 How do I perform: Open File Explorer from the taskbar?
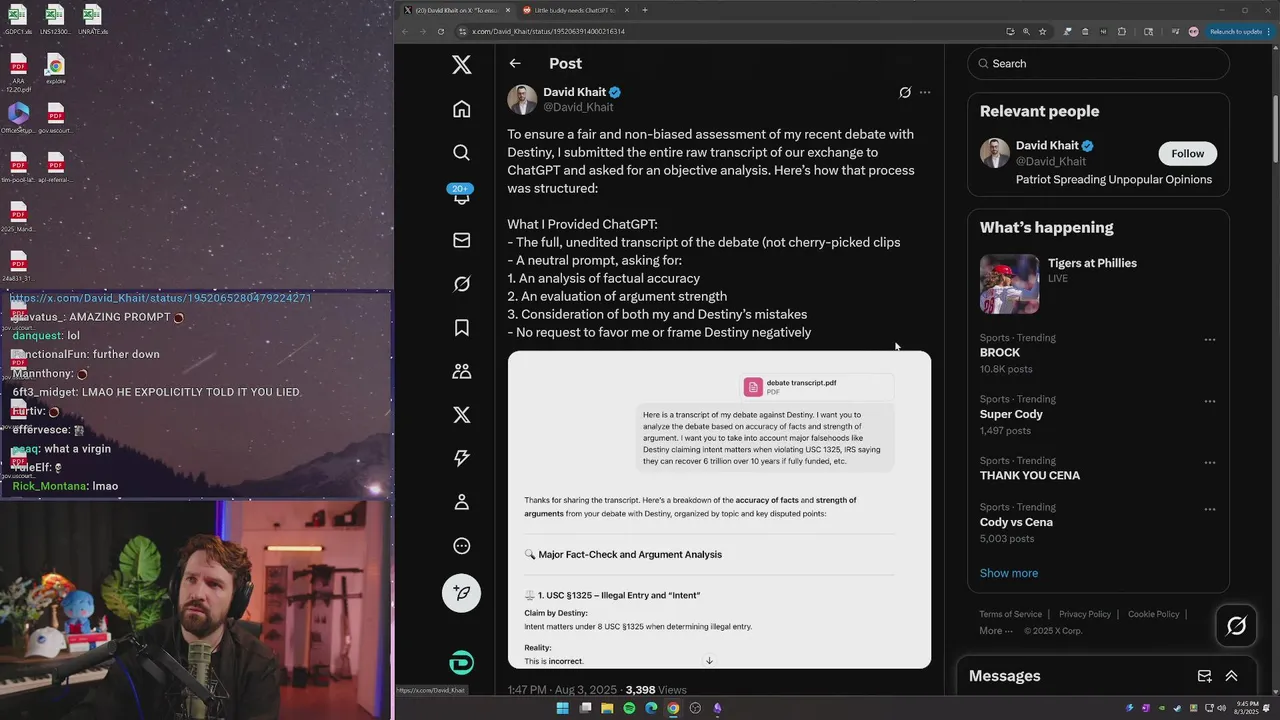(x=607, y=708)
